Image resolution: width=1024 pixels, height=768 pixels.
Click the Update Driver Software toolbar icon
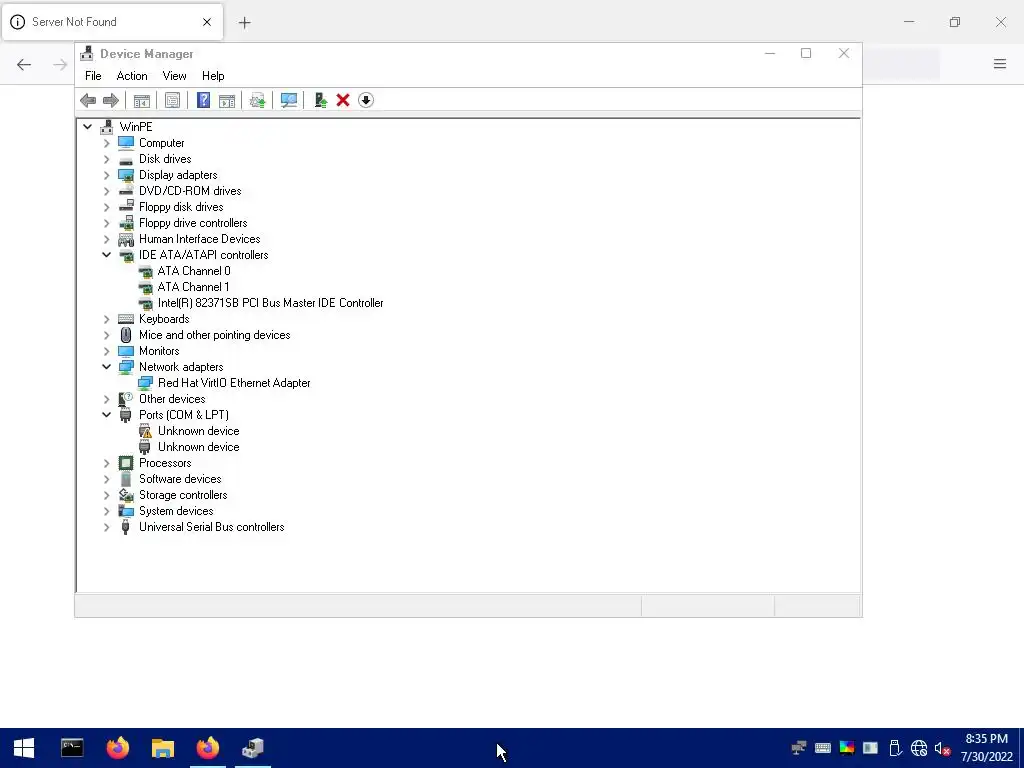click(257, 101)
